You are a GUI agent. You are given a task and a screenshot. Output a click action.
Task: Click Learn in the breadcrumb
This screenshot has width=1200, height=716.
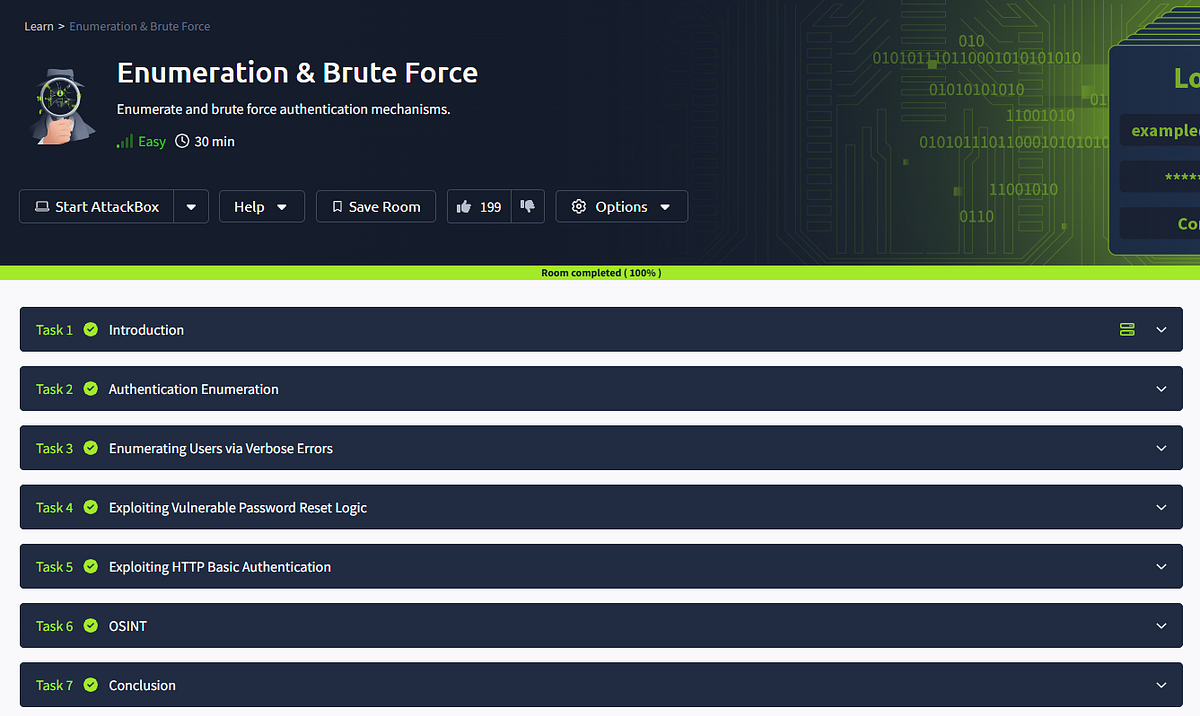38,26
